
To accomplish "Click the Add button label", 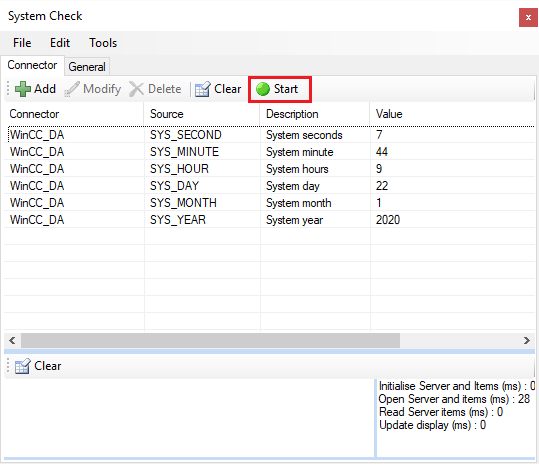I will click(x=45, y=89).
